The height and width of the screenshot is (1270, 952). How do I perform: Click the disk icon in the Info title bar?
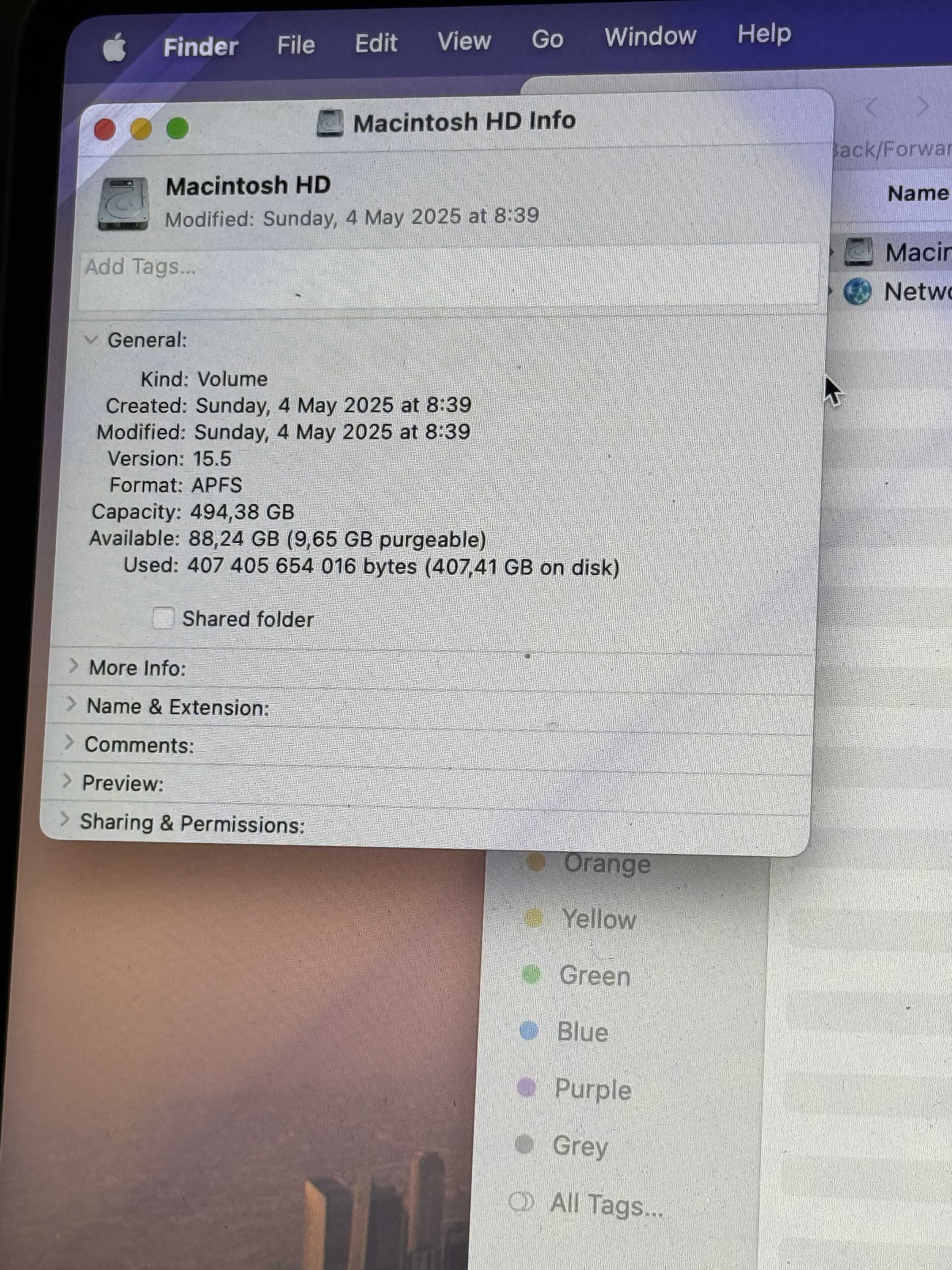point(331,123)
